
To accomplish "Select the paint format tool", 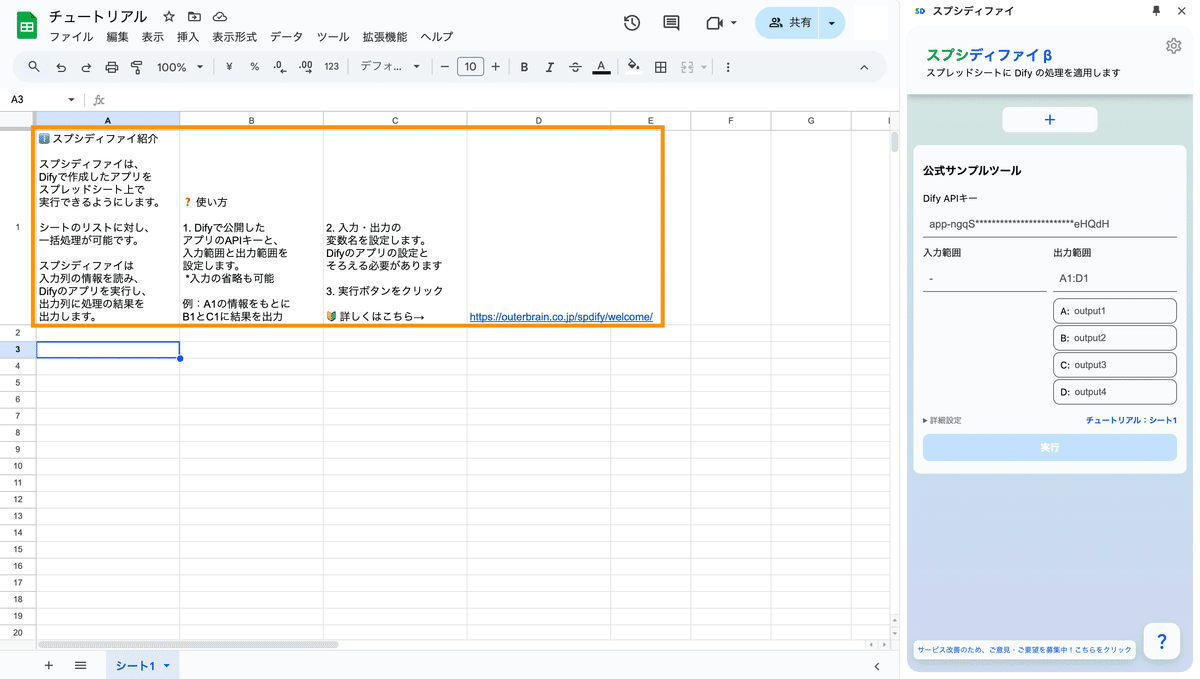I will 137,67.
